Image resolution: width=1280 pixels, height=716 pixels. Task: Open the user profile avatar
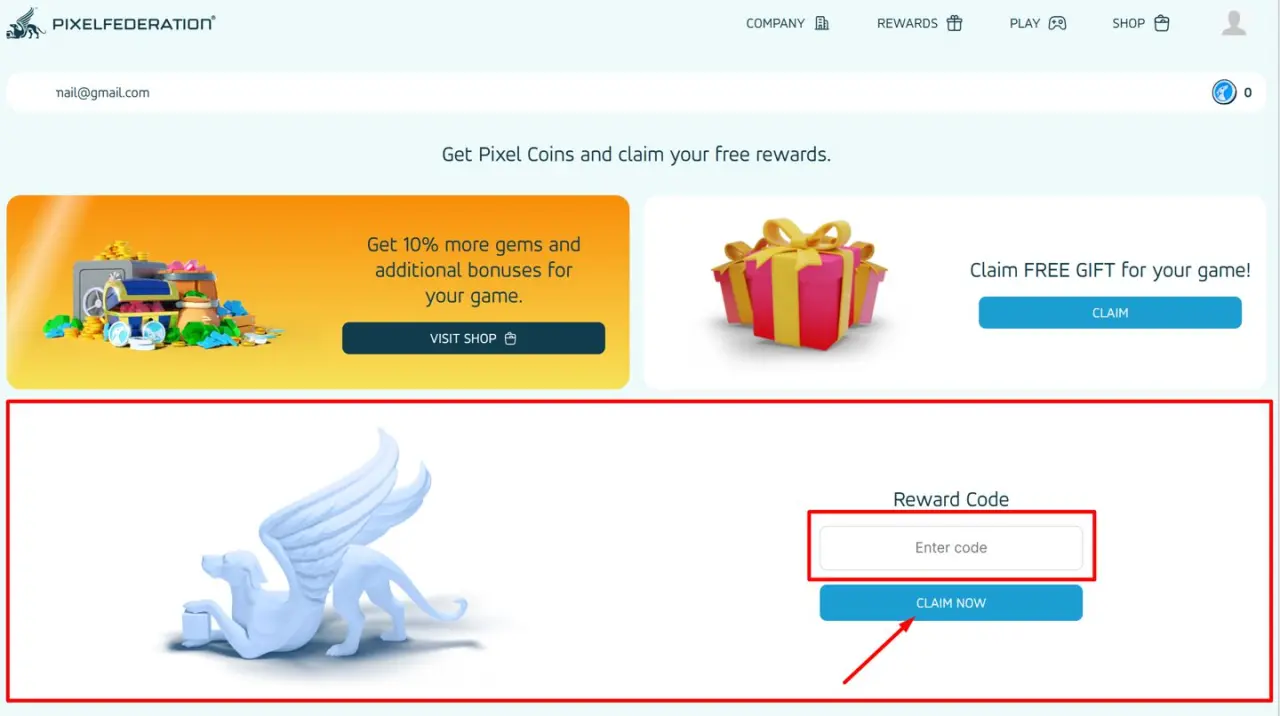click(1234, 23)
